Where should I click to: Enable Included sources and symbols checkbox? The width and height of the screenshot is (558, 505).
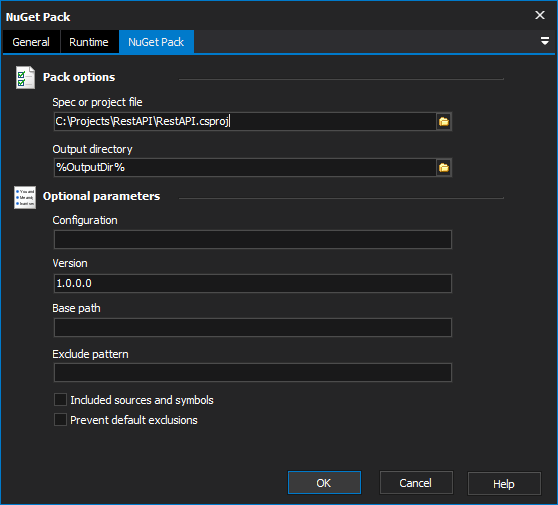click(x=60, y=400)
